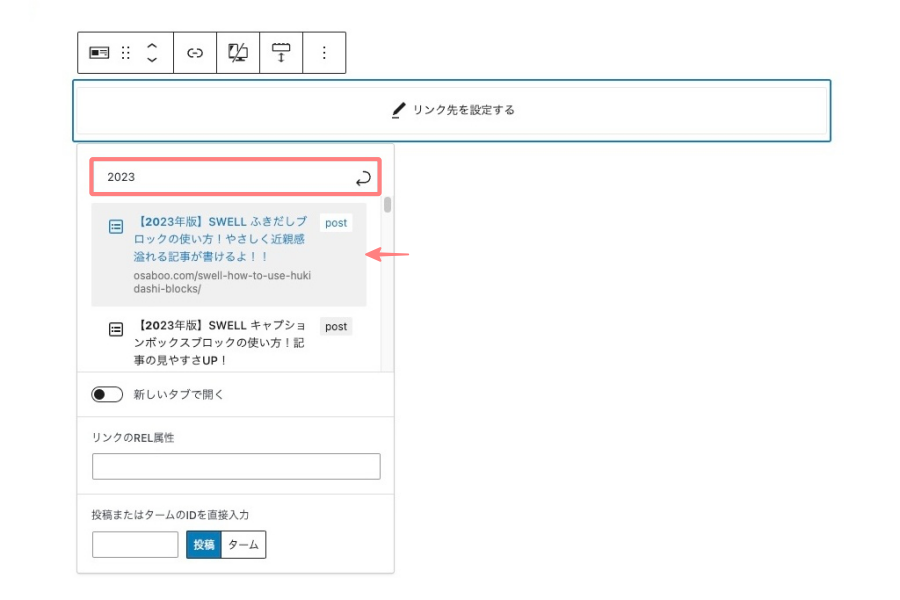900x600 pixels.
Task: Click the リンクのREL属性 input field
Action: click(236, 467)
